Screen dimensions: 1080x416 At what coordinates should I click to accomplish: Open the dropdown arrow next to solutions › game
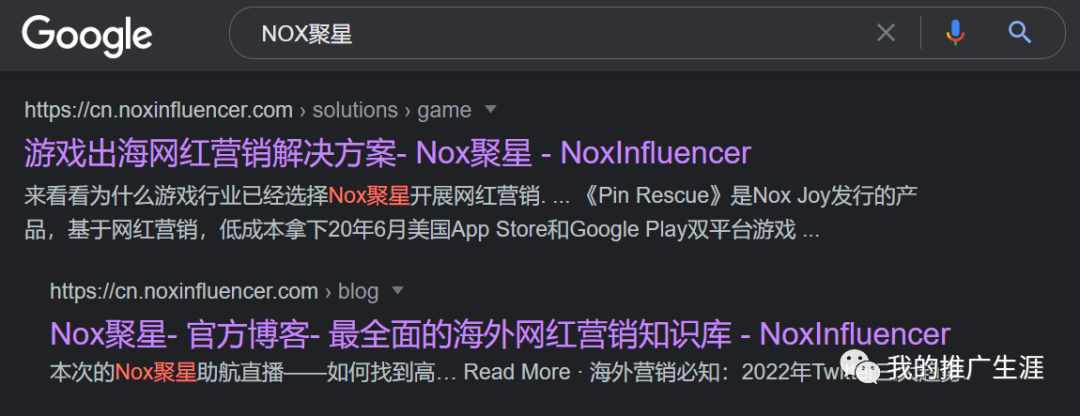[x=490, y=110]
